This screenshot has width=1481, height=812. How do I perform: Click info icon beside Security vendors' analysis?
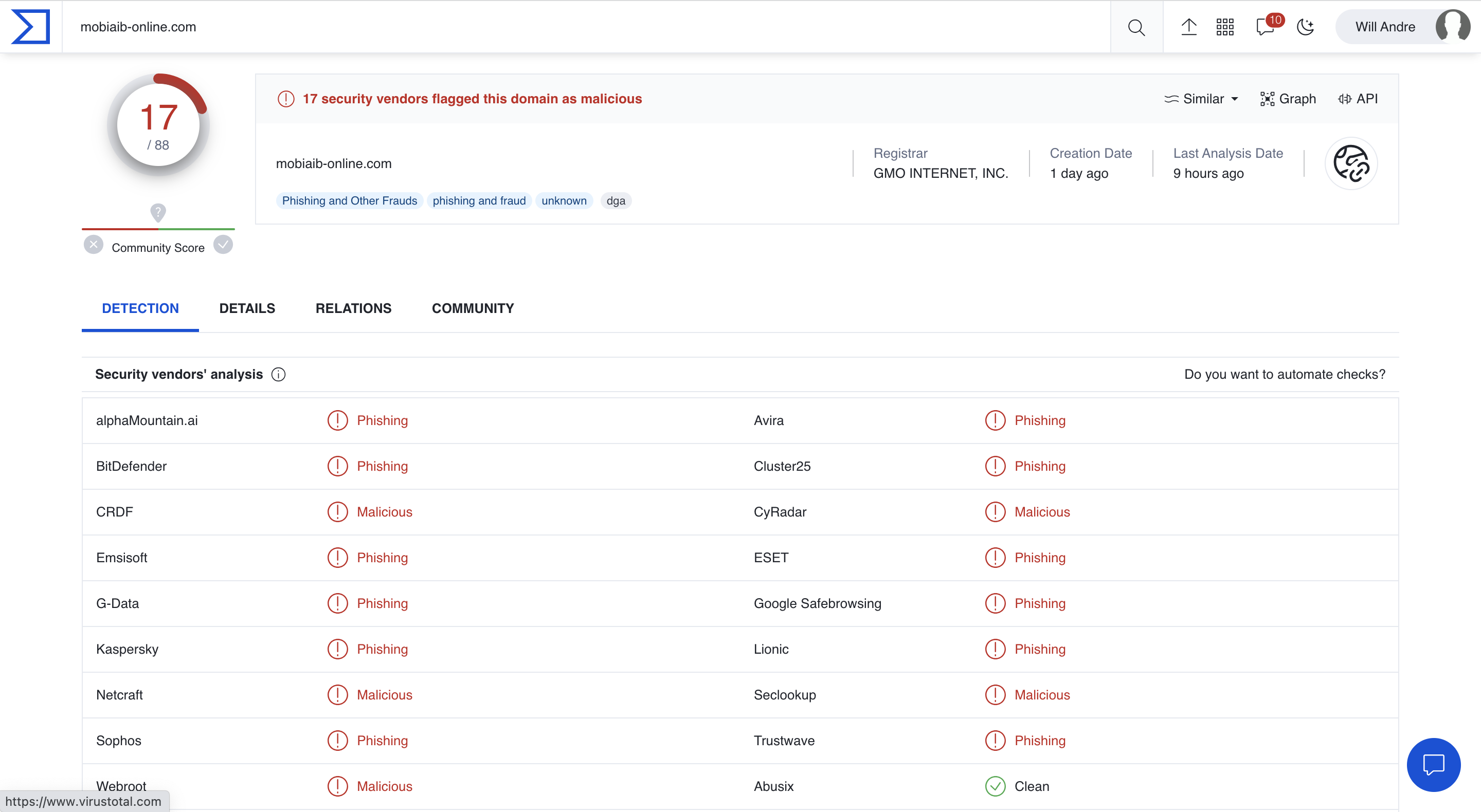click(278, 375)
